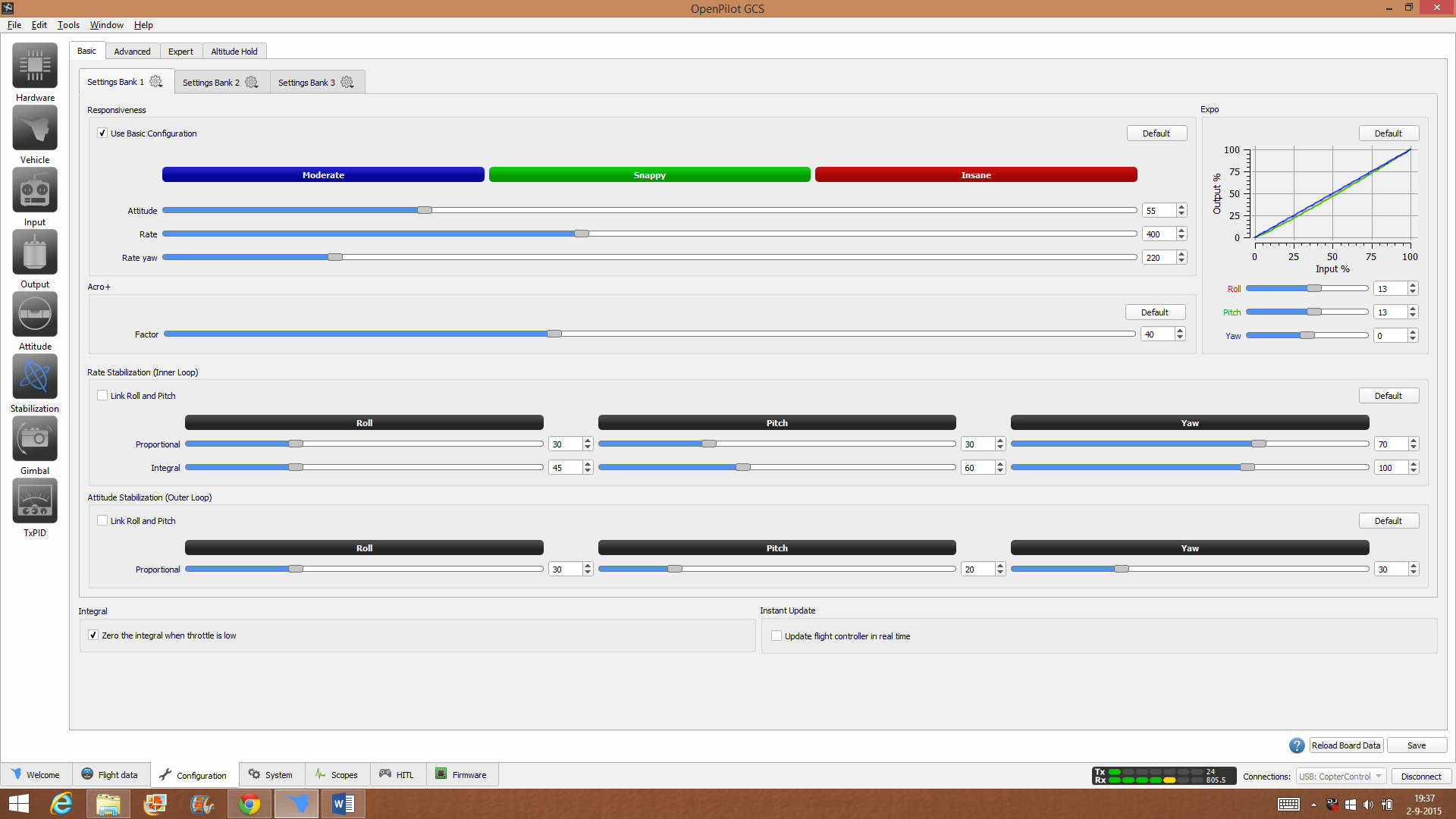
Task: Open the USB CopterControl connections dropdown
Action: [1341, 776]
